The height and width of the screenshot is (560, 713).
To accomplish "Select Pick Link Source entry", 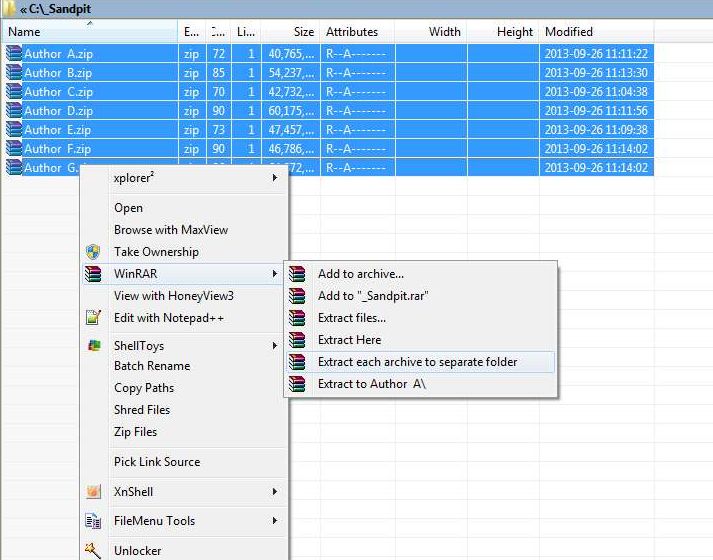I will pos(157,462).
